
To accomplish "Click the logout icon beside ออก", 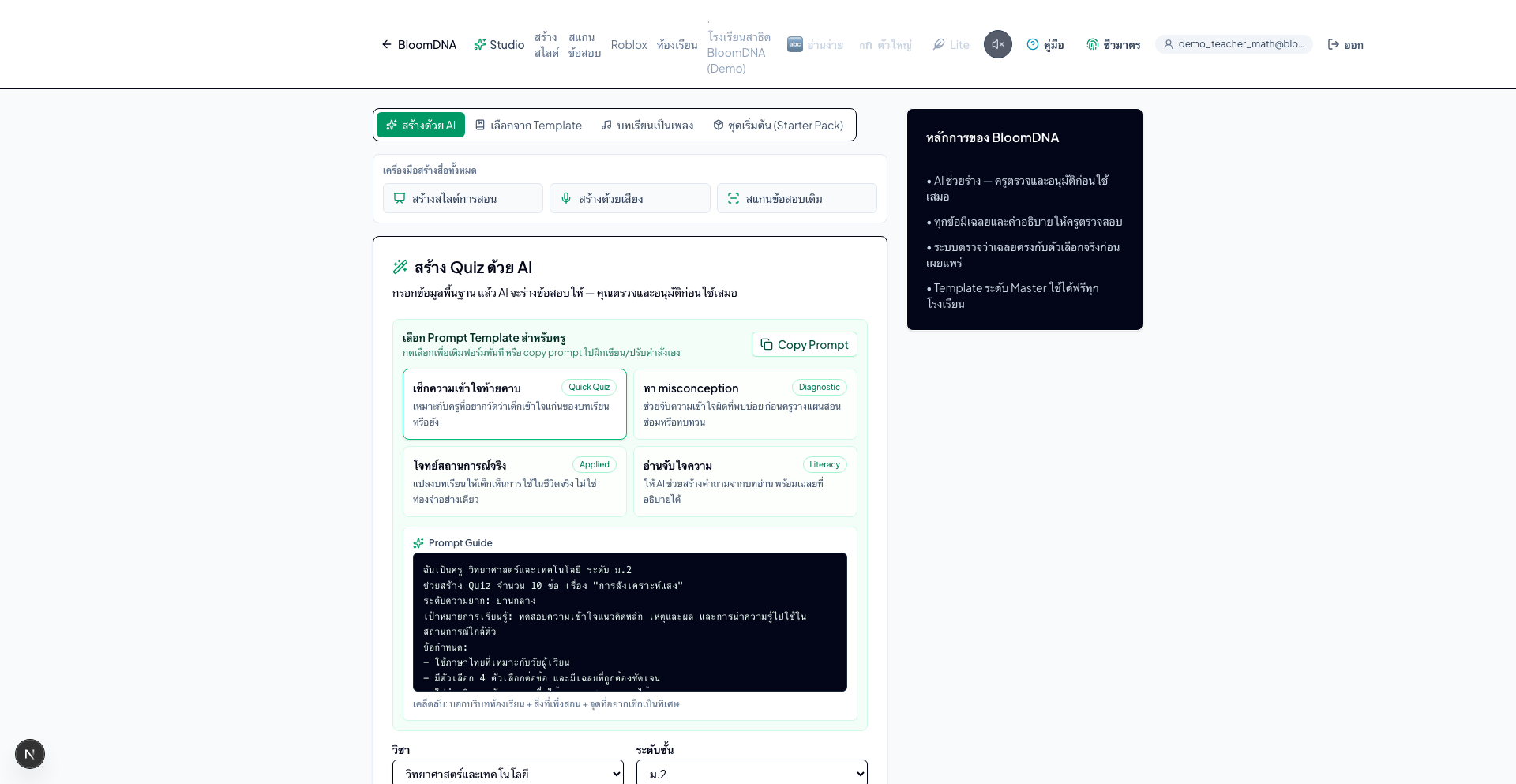I will pyautogui.click(x=1334, y=44).
